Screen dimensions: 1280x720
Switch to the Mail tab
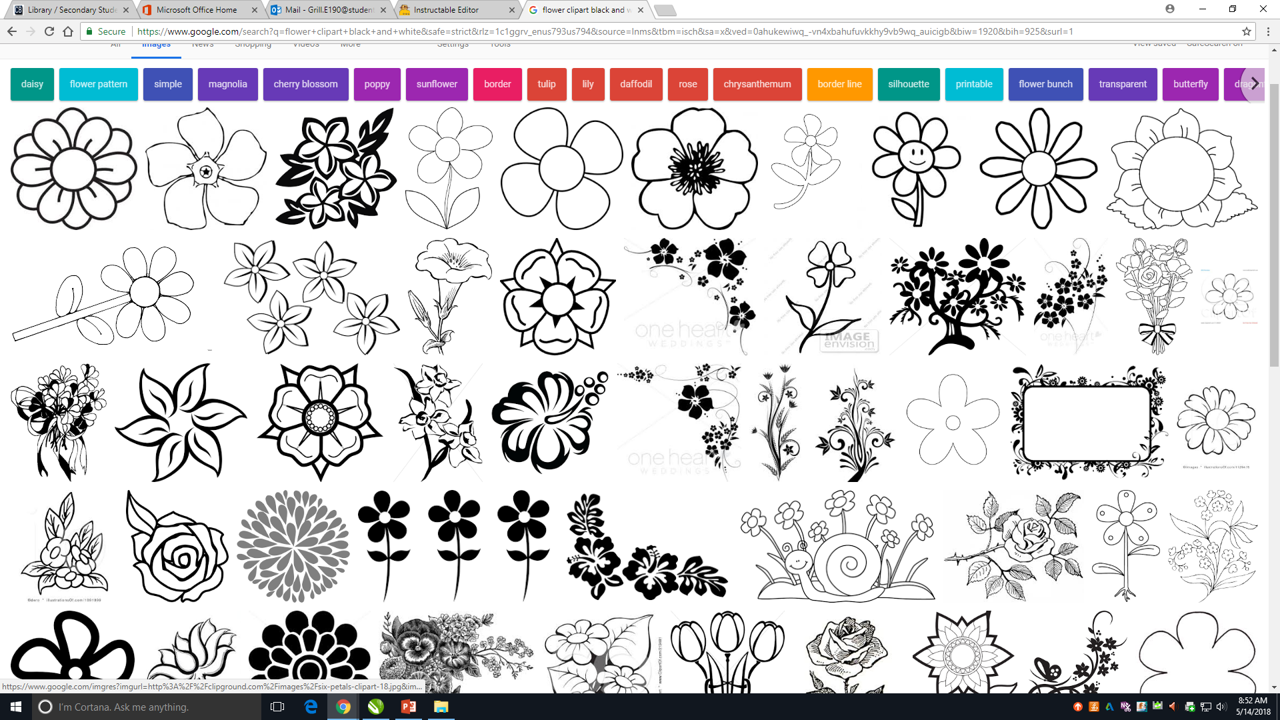(327, 10)
